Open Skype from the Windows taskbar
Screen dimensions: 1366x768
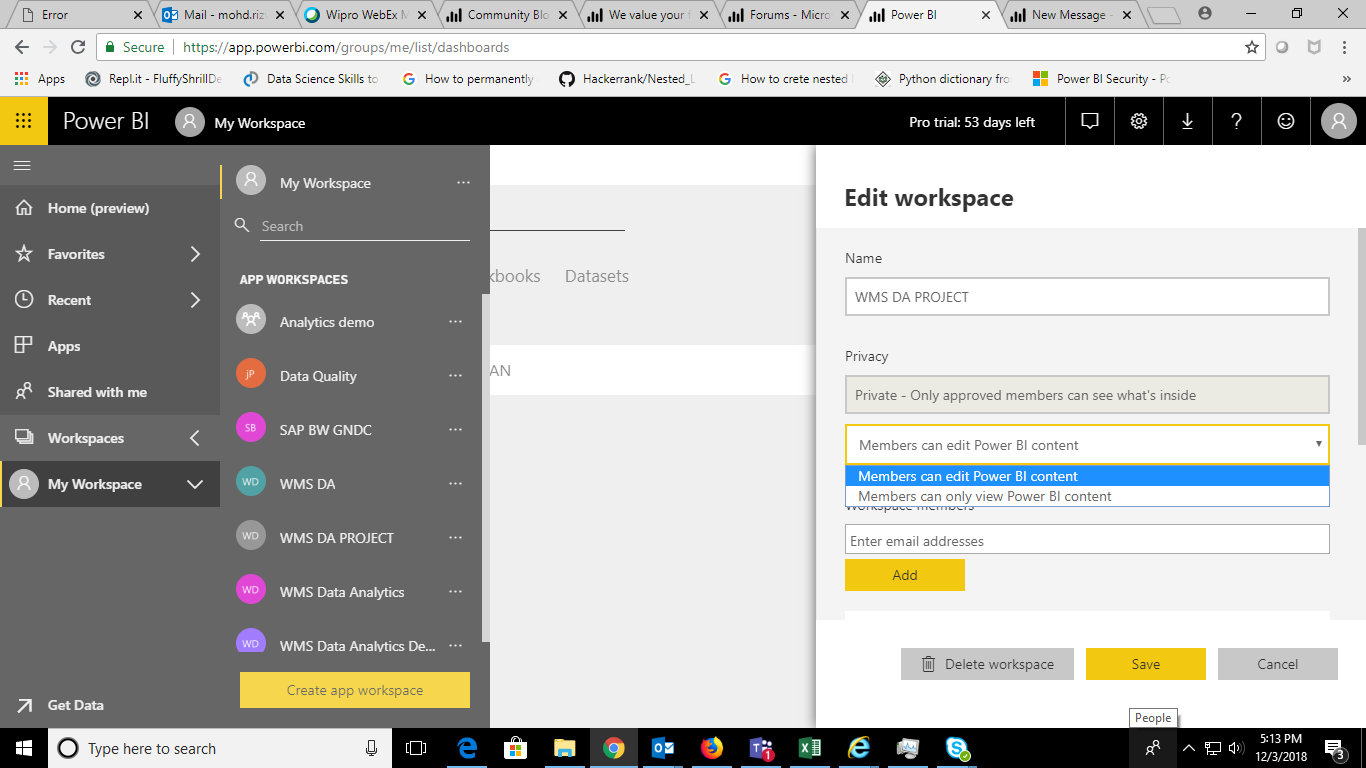tap(957, 748)
